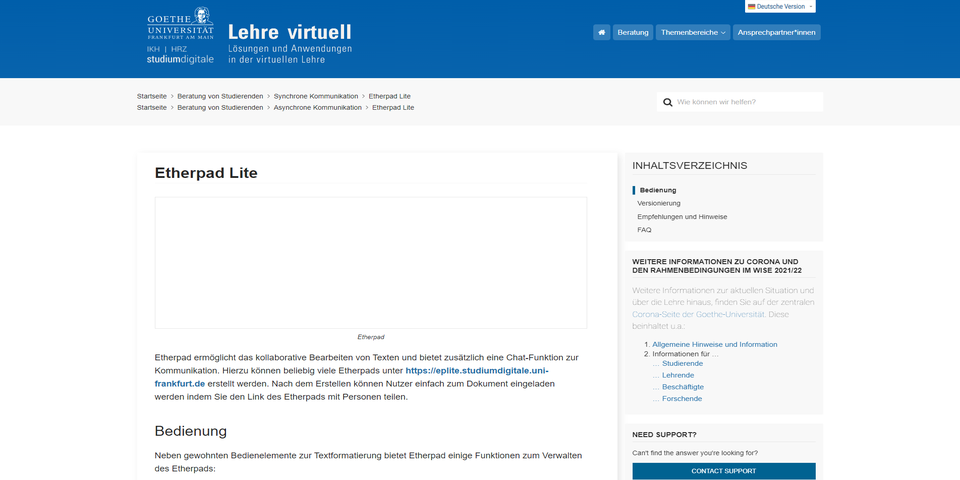960x480 pixels.
Task: Expand the Themenbereiche menu
Action: pyautogui.click(x=692, y=32)
